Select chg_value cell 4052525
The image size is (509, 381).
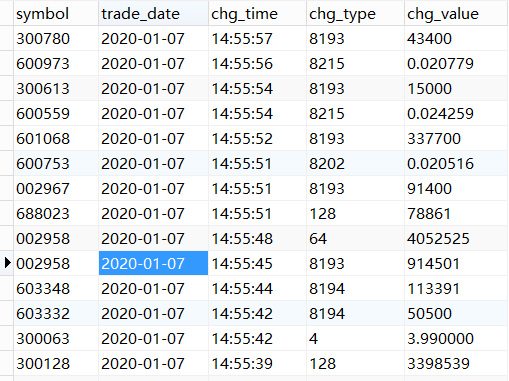tap(456, 238)
